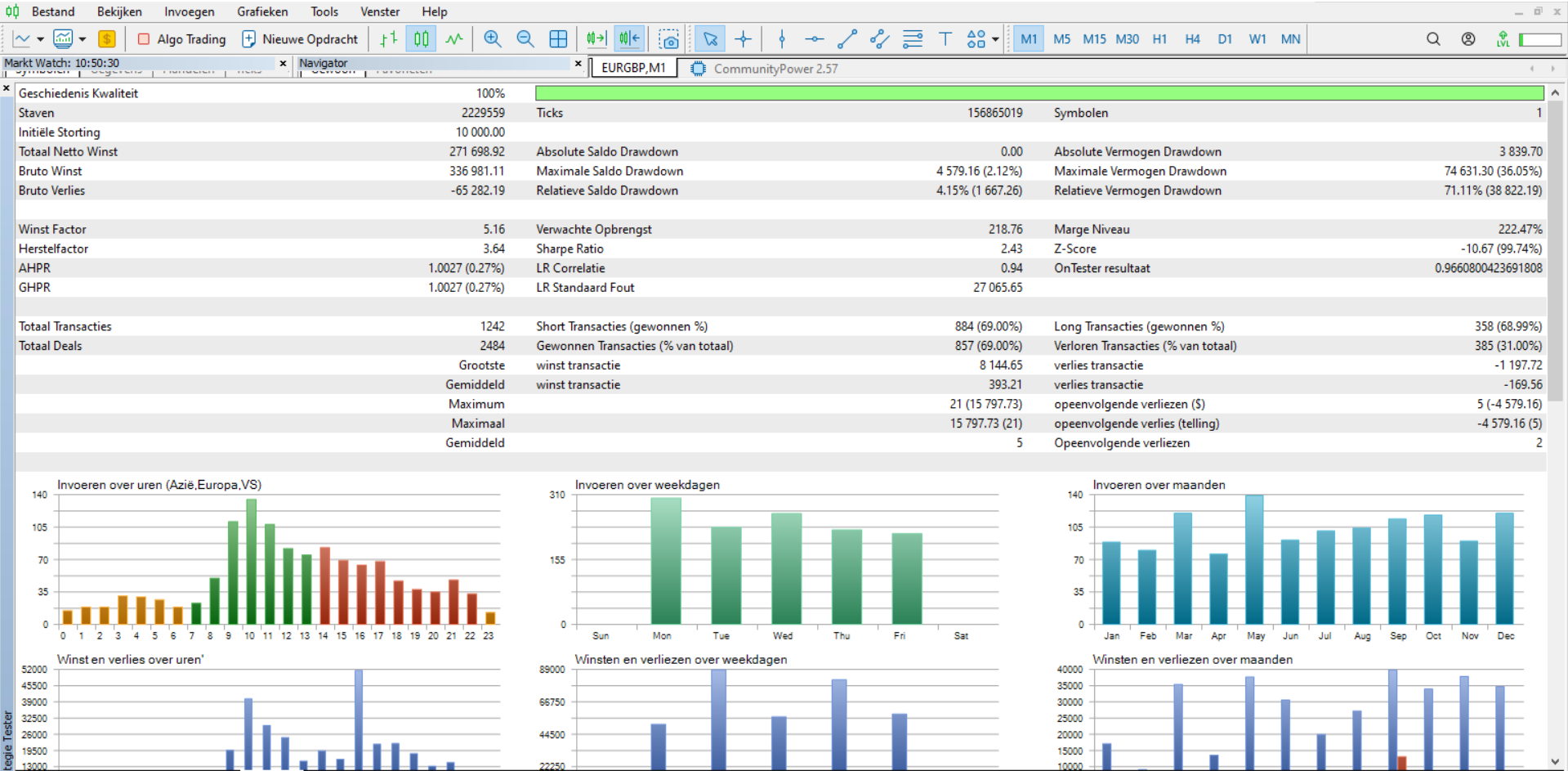Open the Venster menu

380,11
